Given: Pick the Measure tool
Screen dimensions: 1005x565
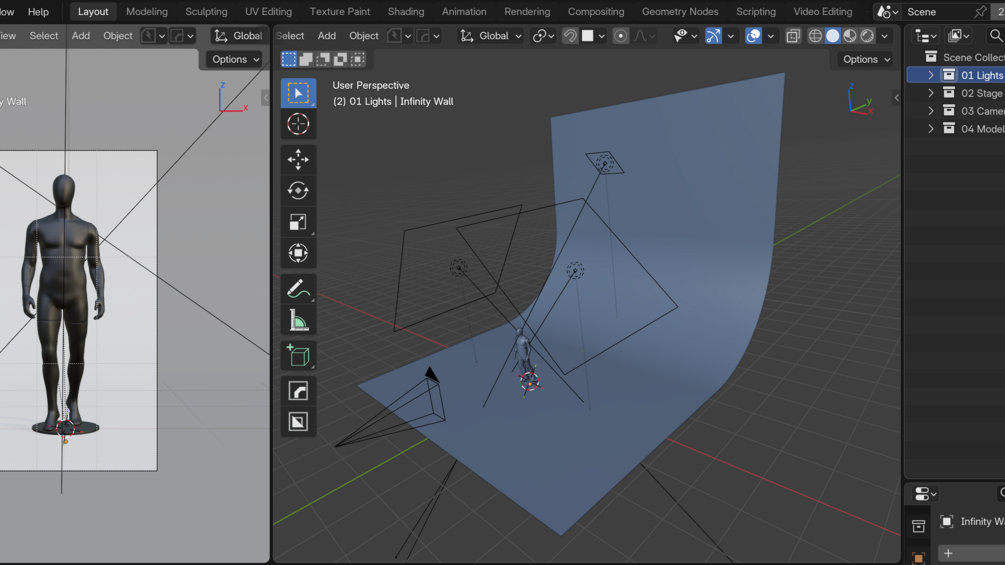Looking at the screenshot, I should [x=298, y=320].
